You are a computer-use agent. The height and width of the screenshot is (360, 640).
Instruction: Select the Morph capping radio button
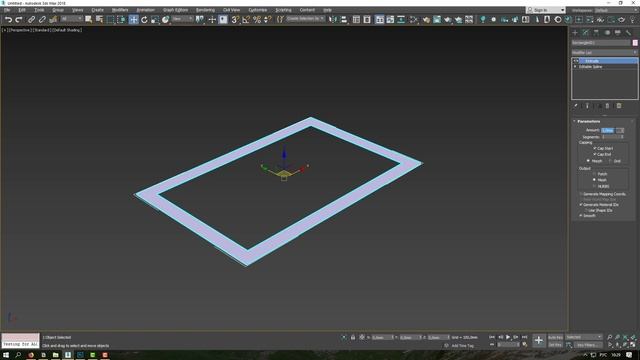point(588,161)
